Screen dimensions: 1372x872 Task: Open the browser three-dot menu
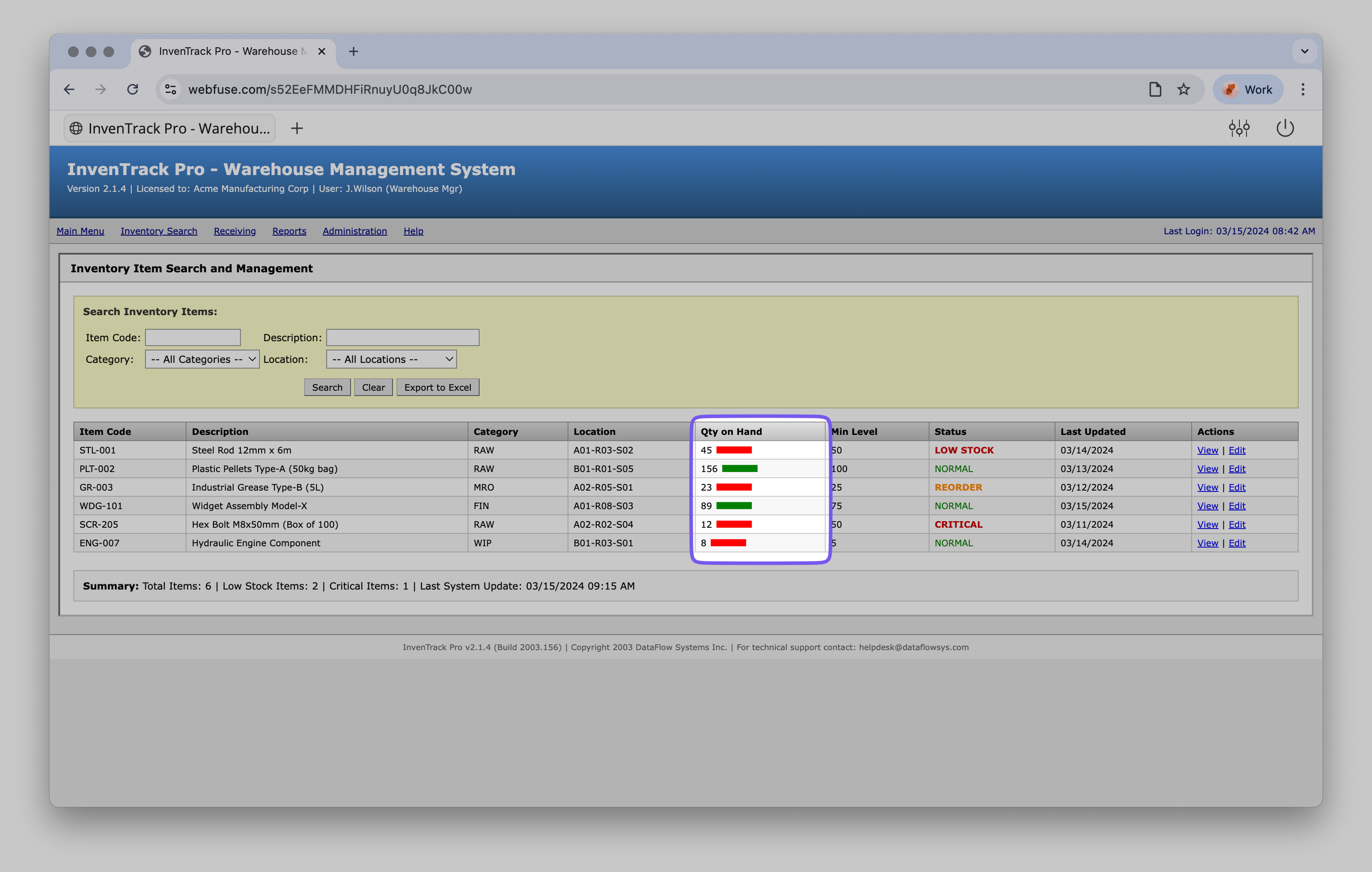1302,89
